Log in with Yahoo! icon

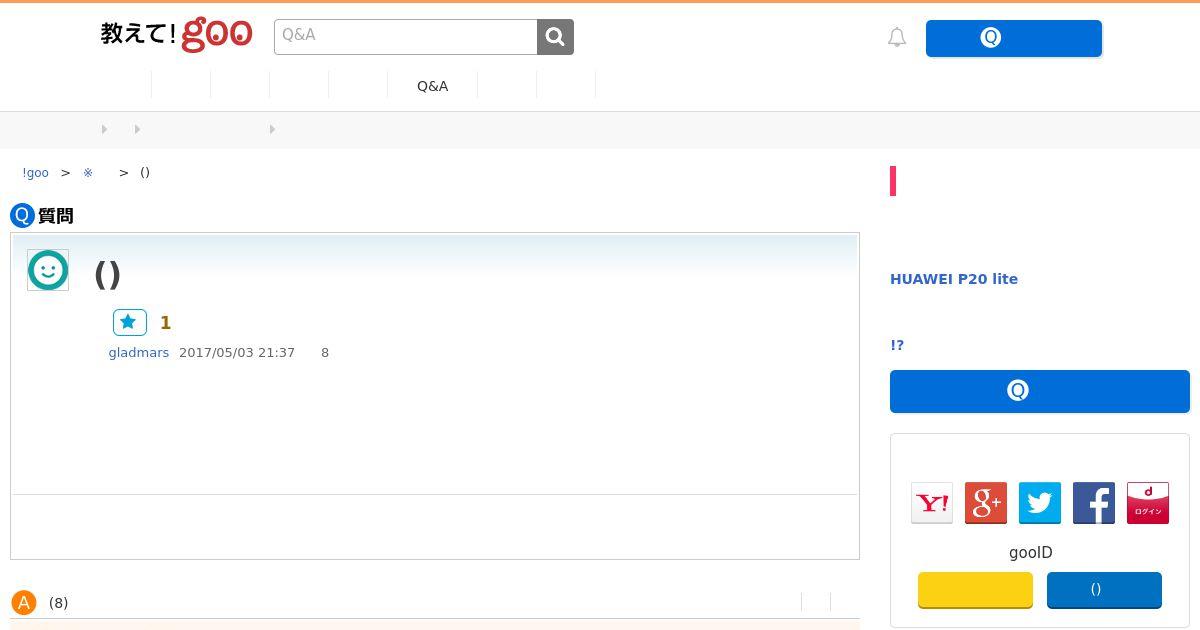(x=932, y=503)
